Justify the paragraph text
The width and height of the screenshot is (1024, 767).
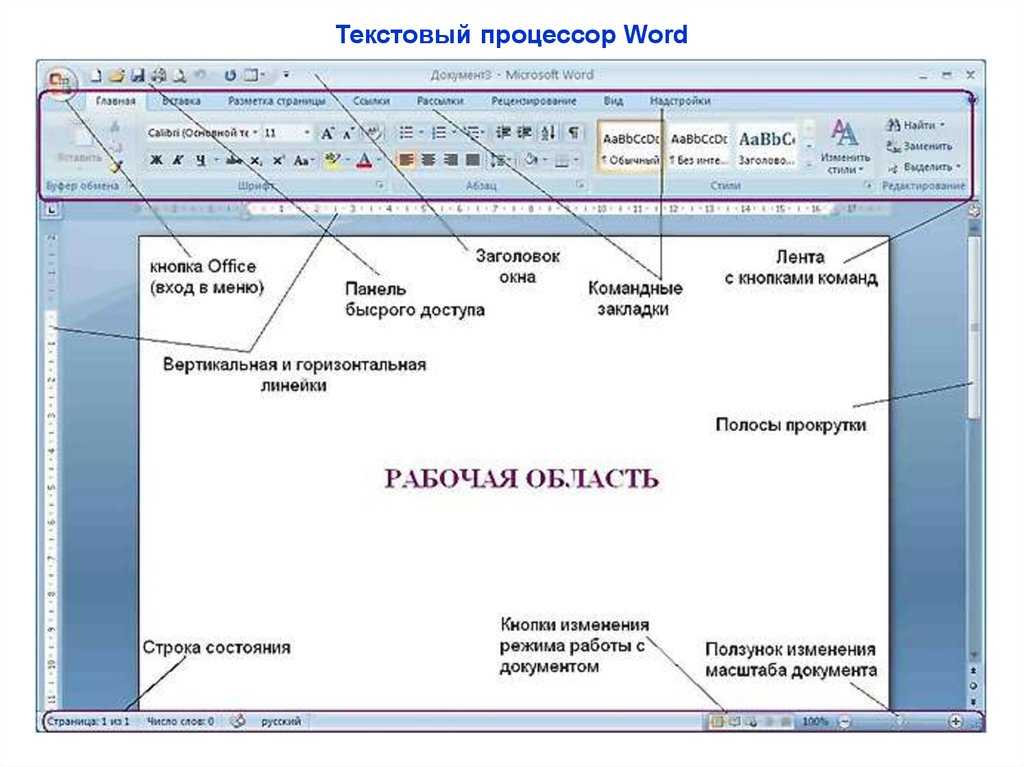point(473,160)
